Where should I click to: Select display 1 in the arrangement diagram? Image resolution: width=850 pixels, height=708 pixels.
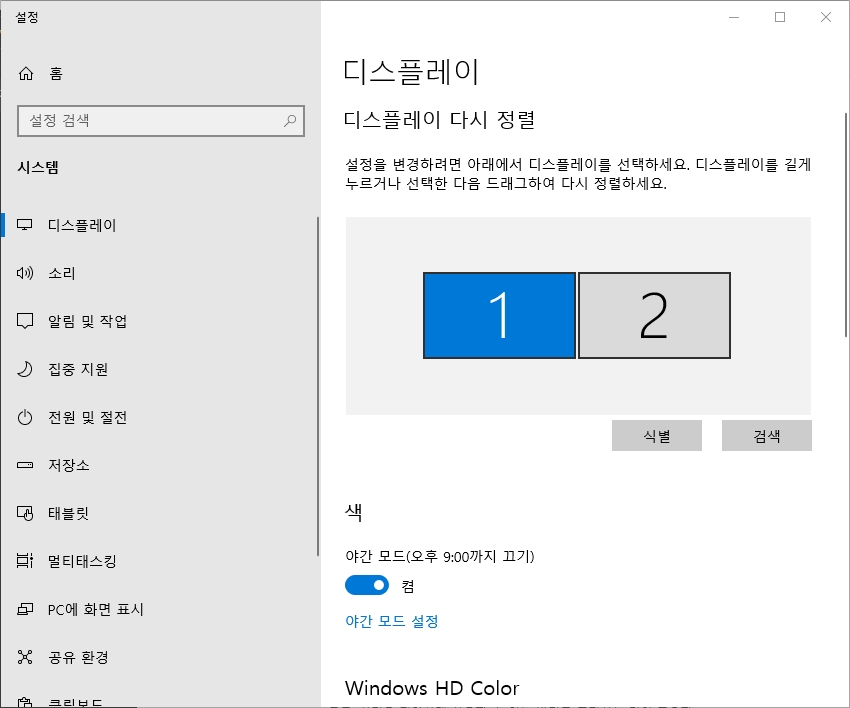(499, 315)
